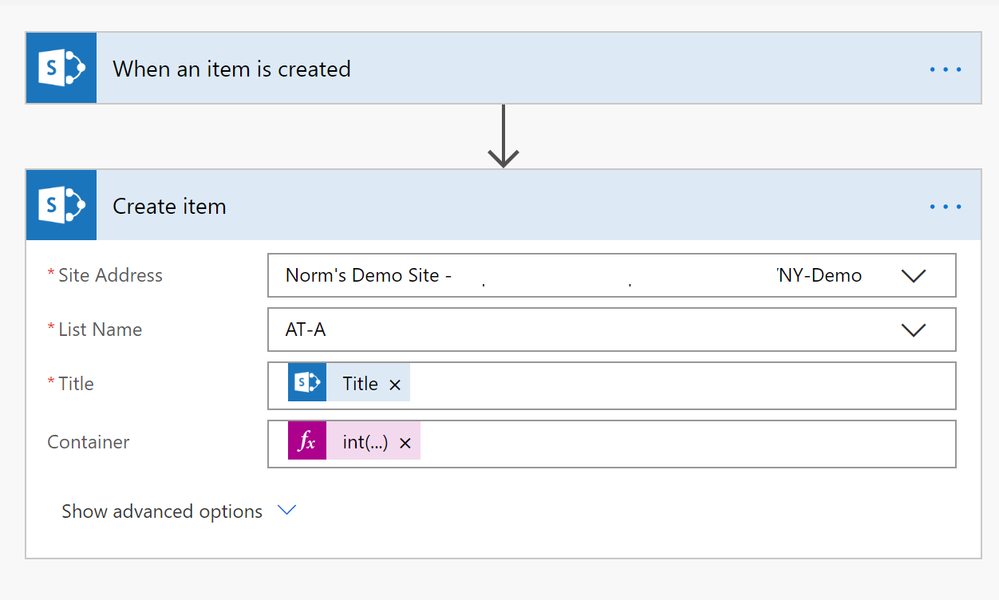Viewport: 999px width, 600px height.
Task: Click the SharePoint icon in the Title token
Action: click(x=307, y=384)
